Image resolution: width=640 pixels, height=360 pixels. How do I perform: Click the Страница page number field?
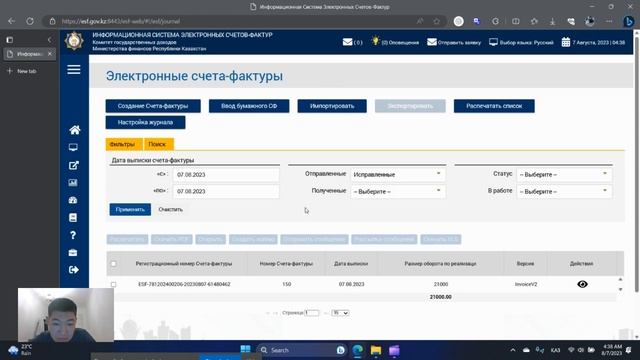(312, 313)
